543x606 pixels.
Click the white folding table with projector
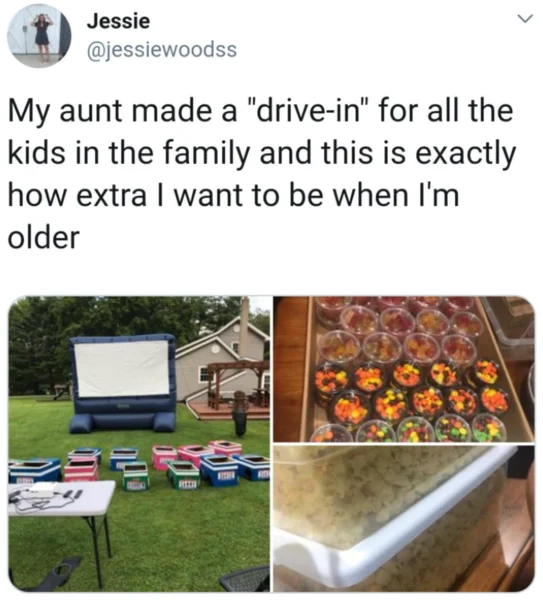(x=60, y=499)
